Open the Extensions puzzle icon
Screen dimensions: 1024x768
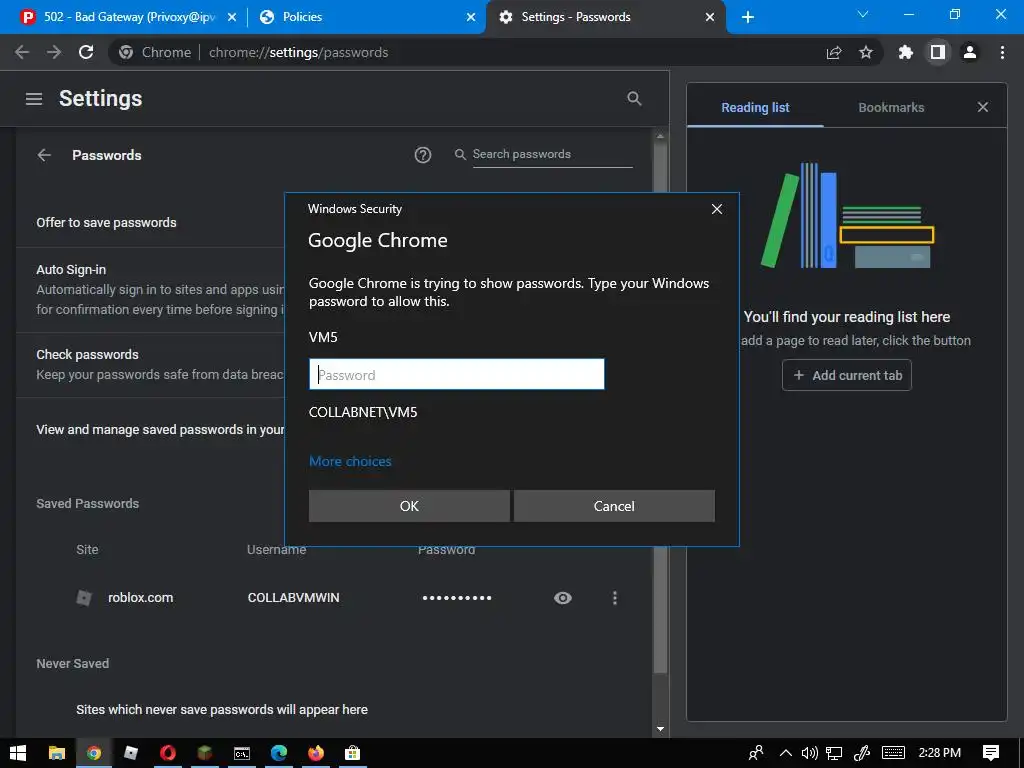coord(906,52)
